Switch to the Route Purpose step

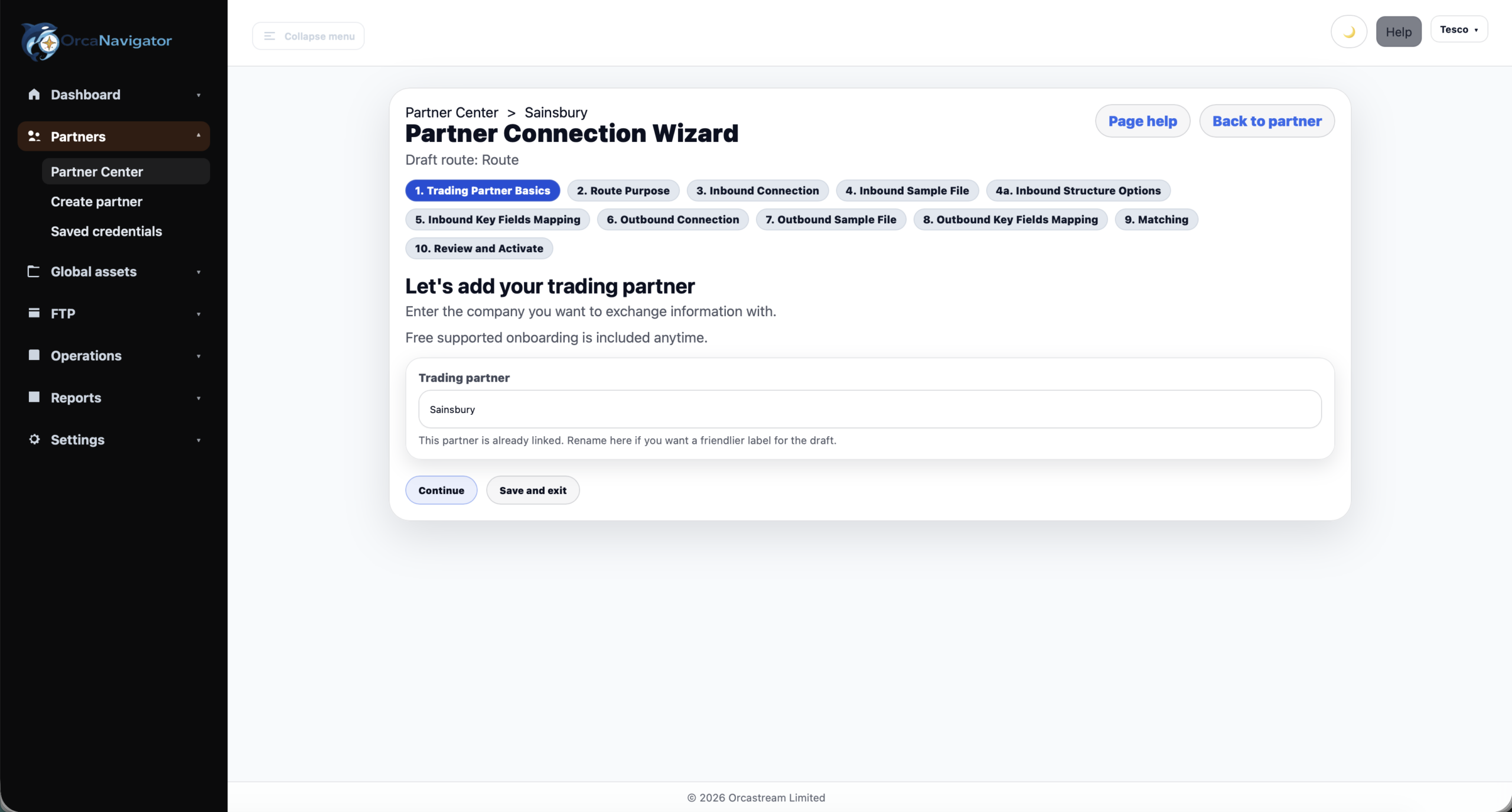click(623, 190)
